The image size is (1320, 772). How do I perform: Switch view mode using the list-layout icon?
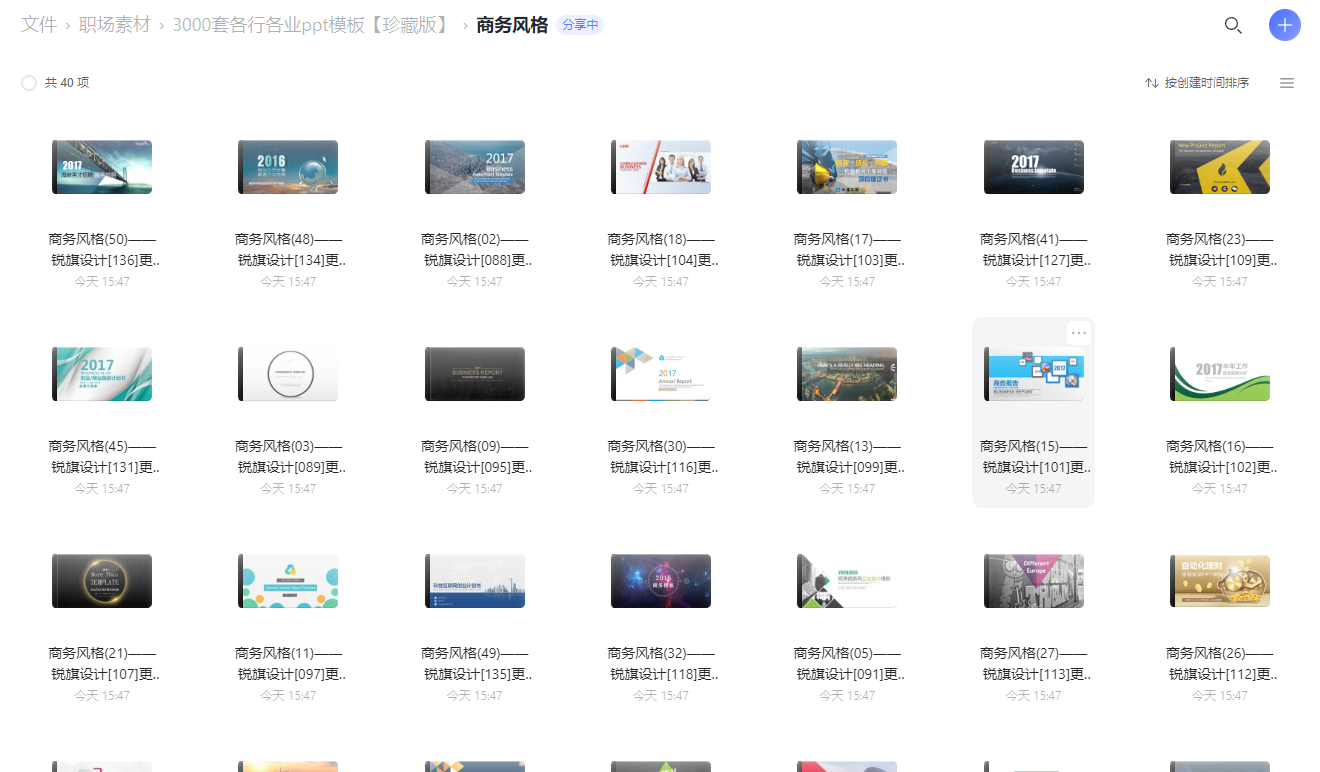pyautogui.click(x=1287, y=83)
